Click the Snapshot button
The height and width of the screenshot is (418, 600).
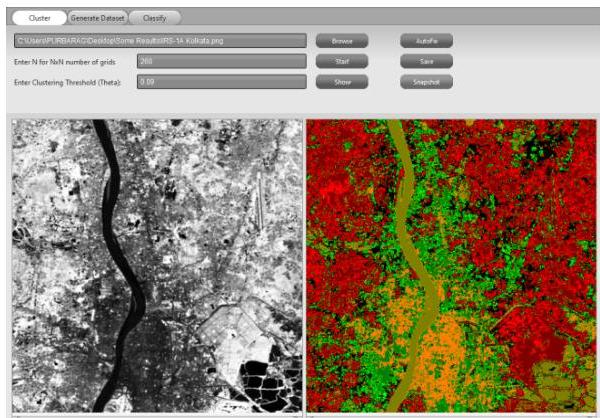click(427, 82)
